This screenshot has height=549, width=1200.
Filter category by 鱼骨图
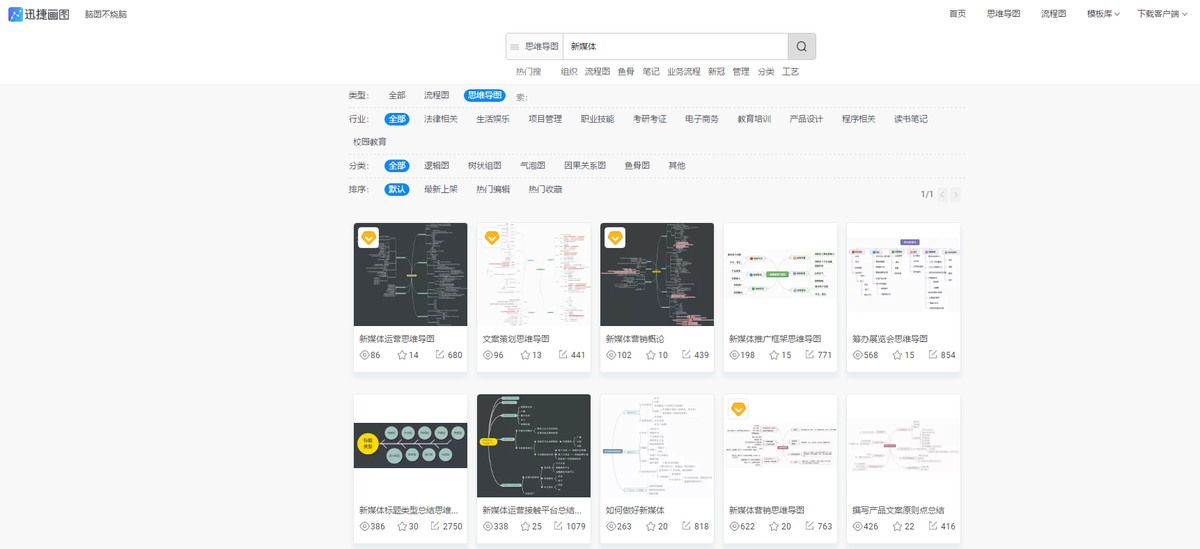click(637, 165)
